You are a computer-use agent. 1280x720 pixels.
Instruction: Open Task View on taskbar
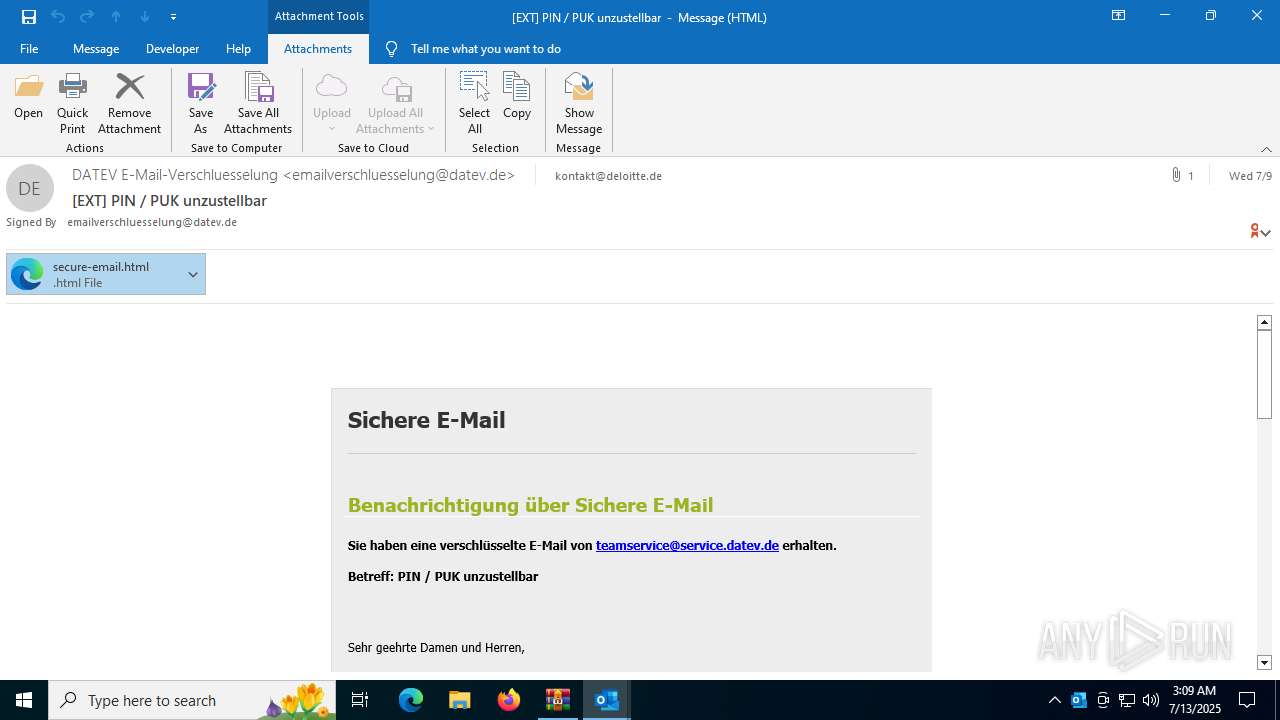(x=360, y=700)
